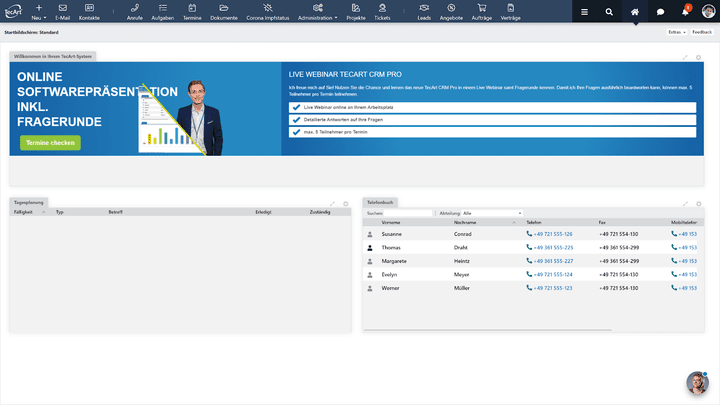Image resolution: width=720 pixels, height=405 pixels.
Task: Open the Termine calendar module
Action: [192, 12]
